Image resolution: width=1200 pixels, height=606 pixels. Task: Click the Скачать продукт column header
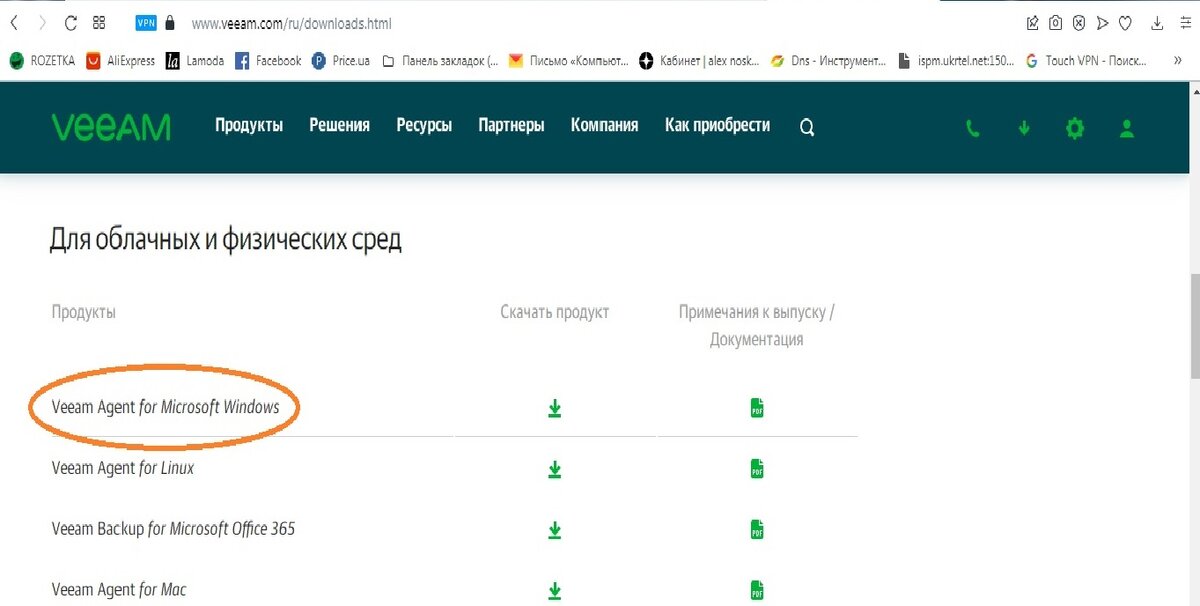click(x=555, y=312)
